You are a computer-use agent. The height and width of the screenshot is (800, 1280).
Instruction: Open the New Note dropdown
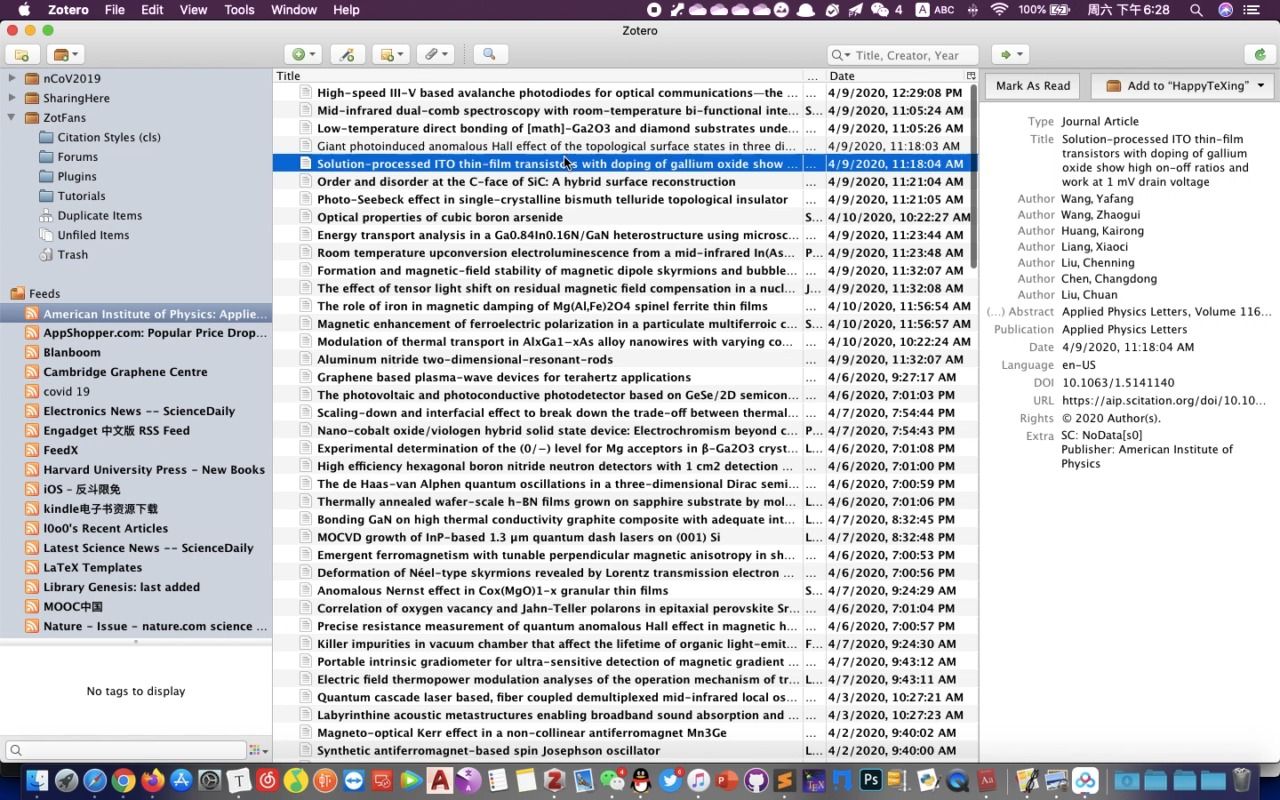point(391,55)
